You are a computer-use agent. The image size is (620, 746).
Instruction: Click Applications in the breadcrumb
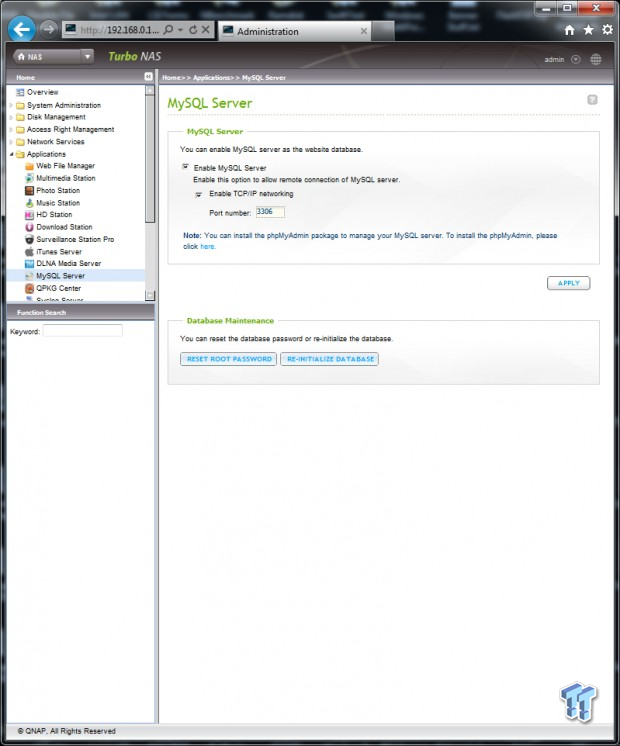click(x=211, y=78)
